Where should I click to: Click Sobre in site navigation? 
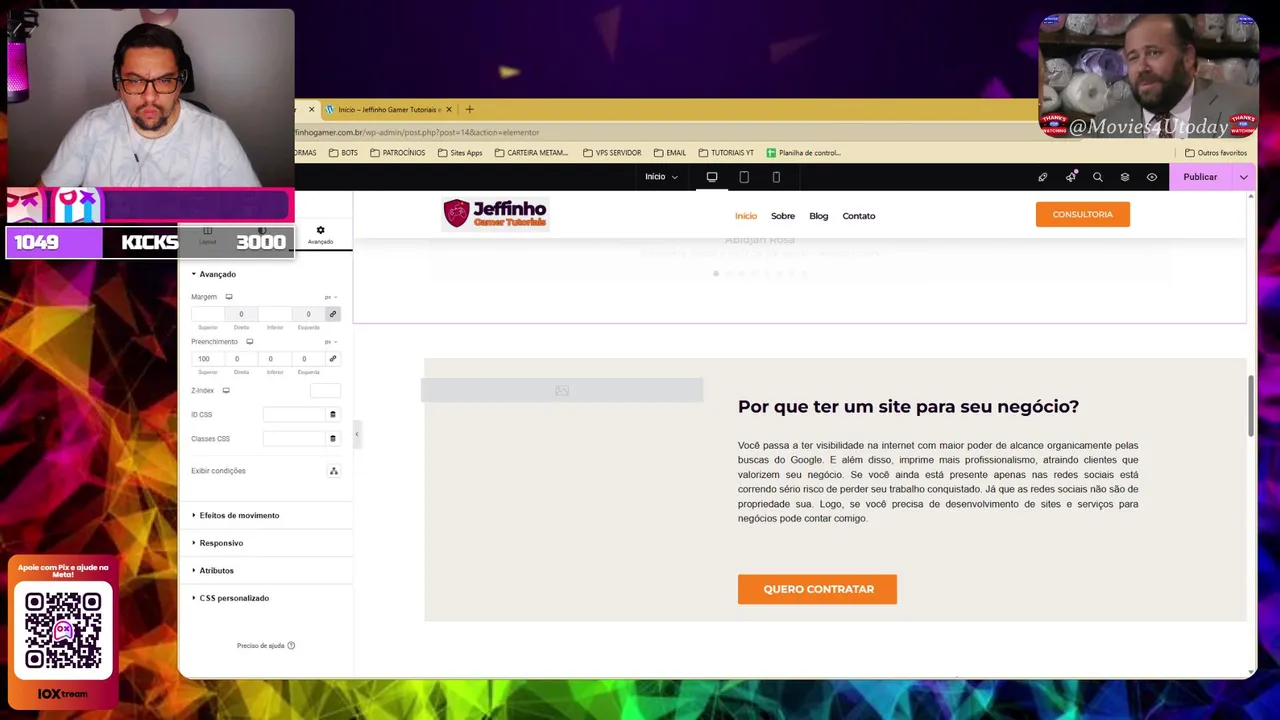point(783,216)
